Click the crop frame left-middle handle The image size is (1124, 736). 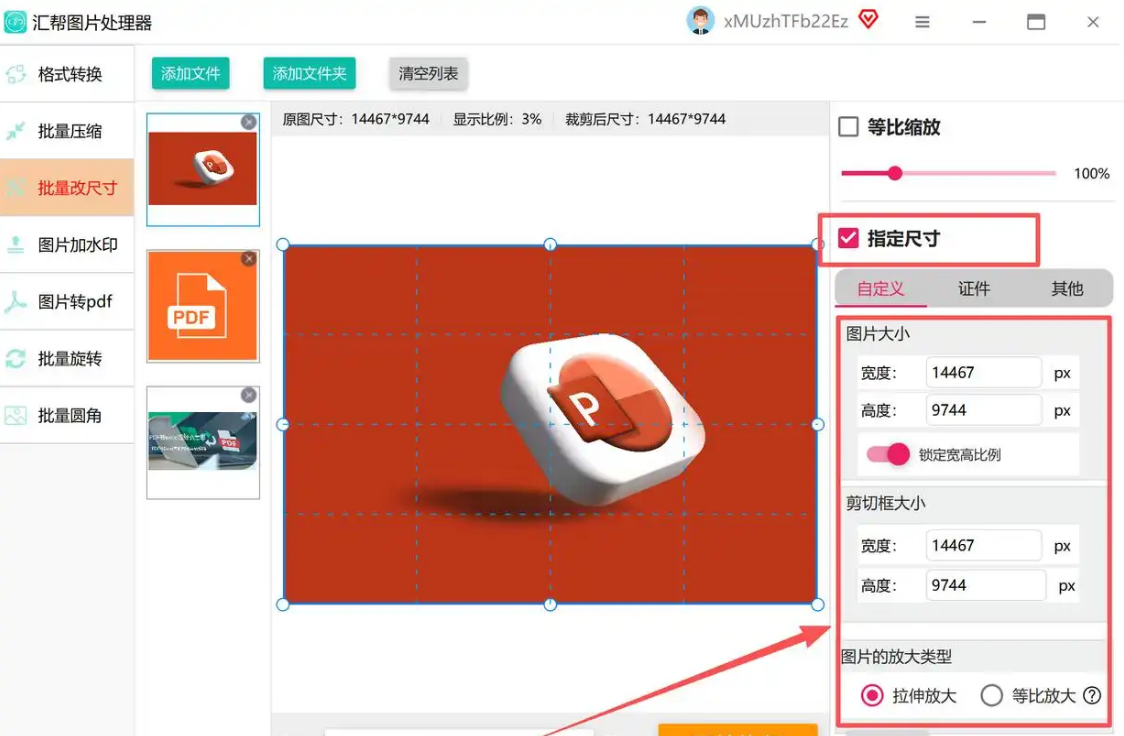tap(283, 424)
